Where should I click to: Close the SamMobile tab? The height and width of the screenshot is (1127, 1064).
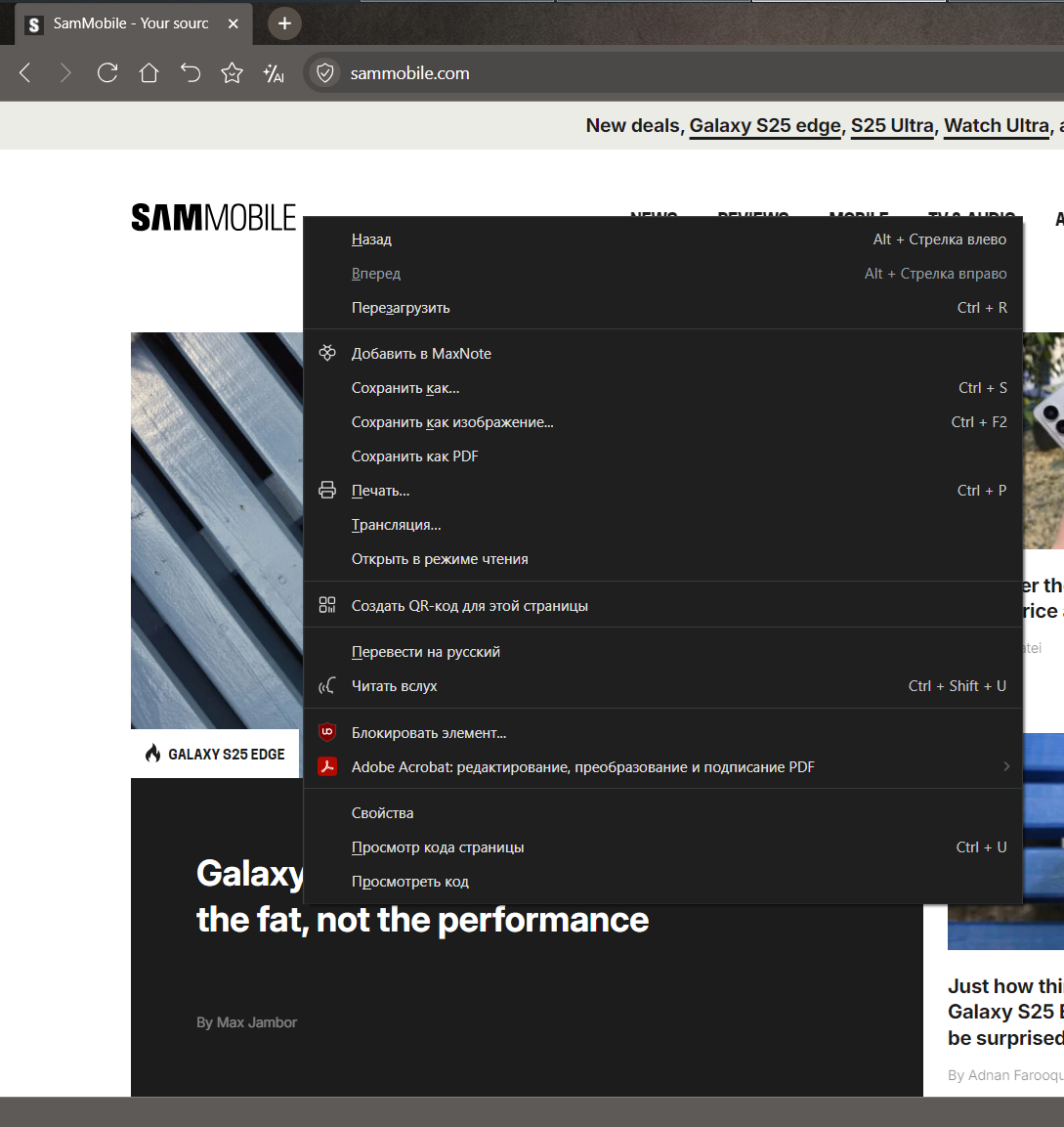point(233,23)
